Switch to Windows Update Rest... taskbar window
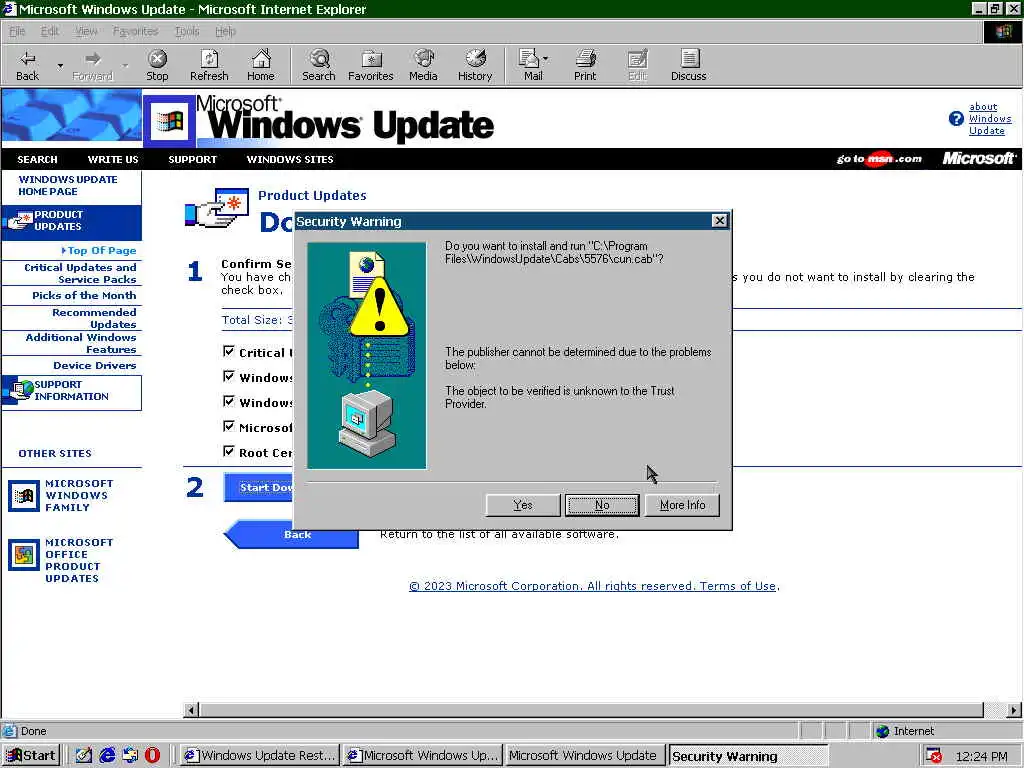The image size is (1024, 768). (x=259, y=756)
